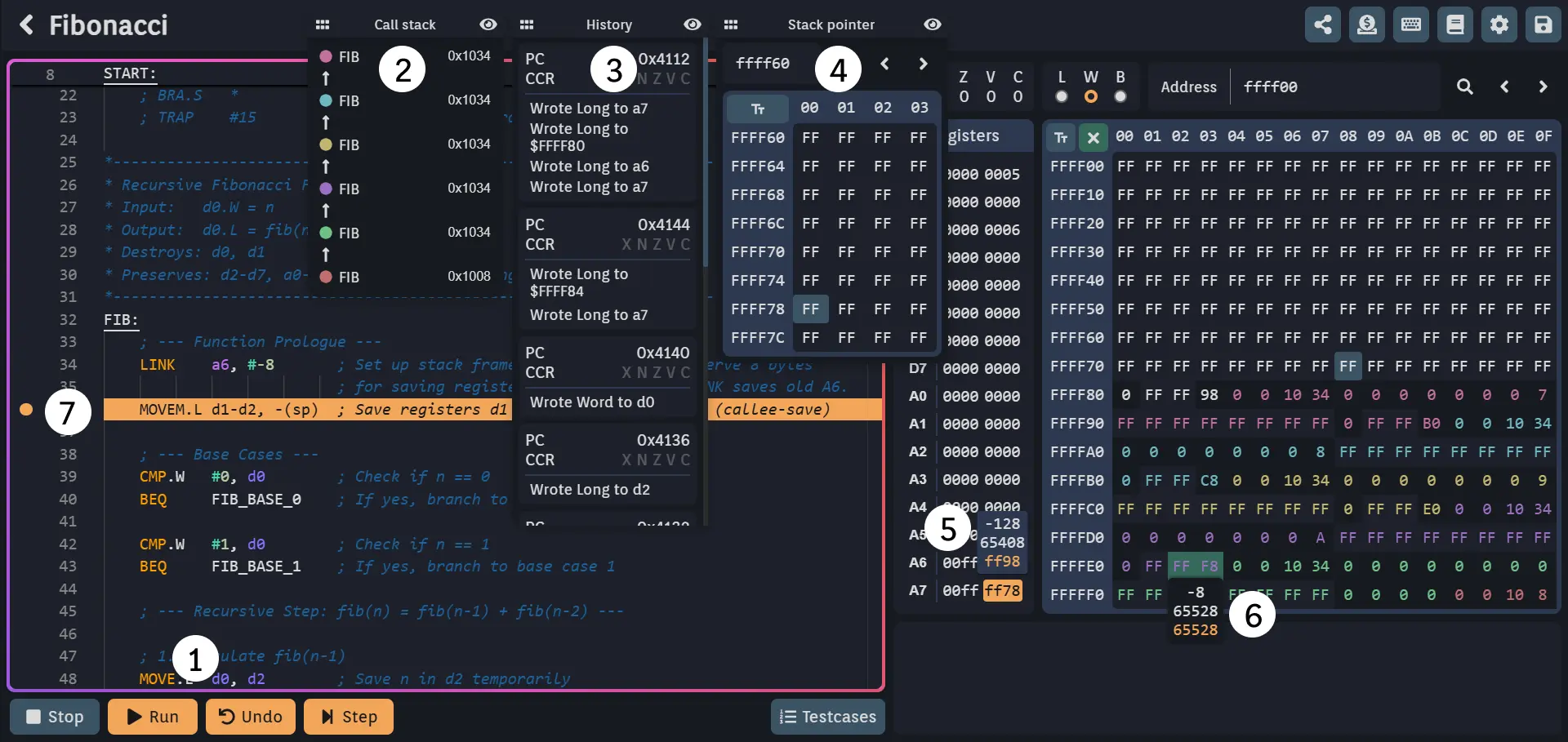
Task: Open memory search with the magnifier icon
Action: tap(1466, 87)
